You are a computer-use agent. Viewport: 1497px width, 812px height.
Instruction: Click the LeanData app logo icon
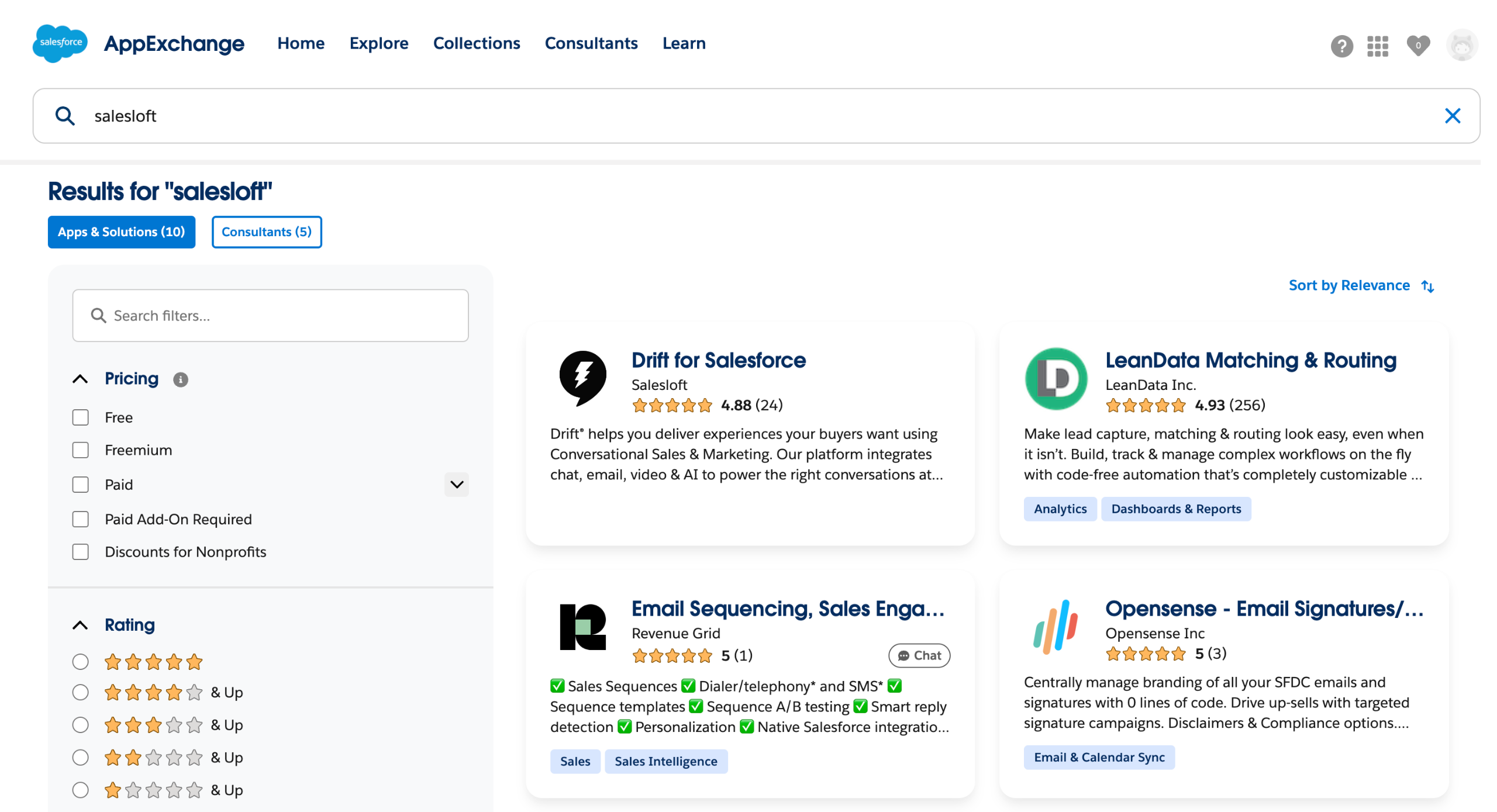tap(1056, 379)
